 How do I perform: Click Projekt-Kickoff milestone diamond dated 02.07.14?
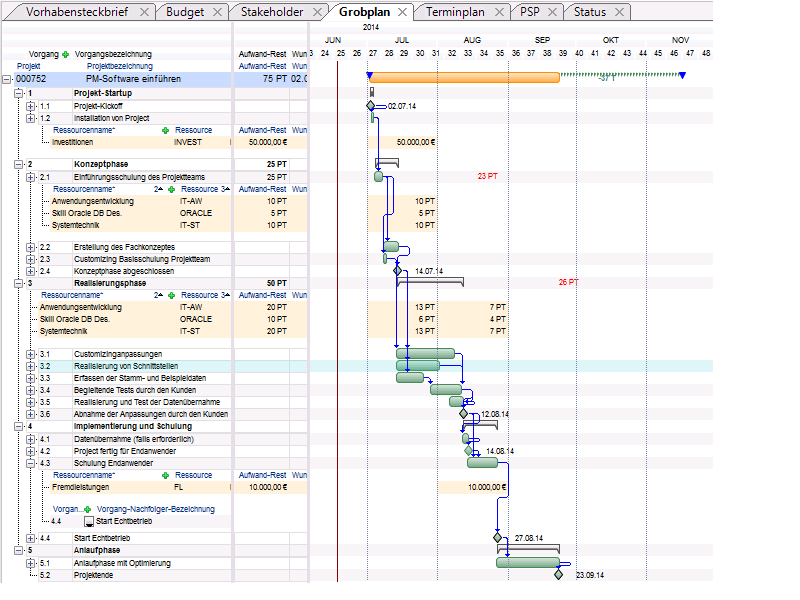(x=371, y=106)
